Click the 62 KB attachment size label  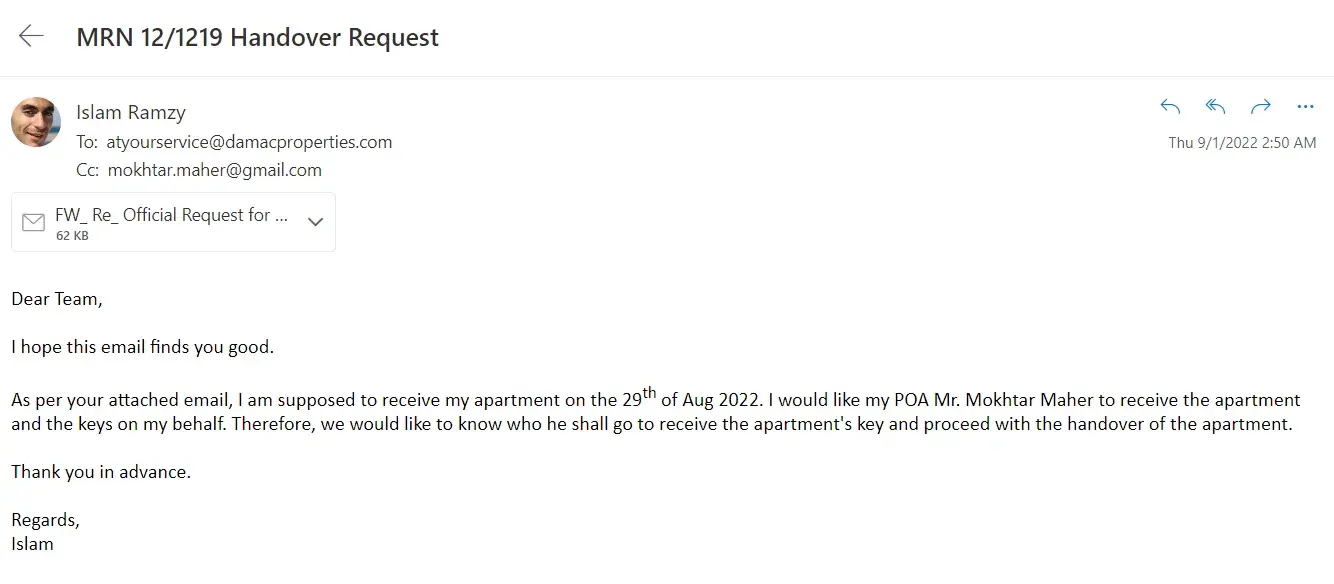click(x=72, y=236)
